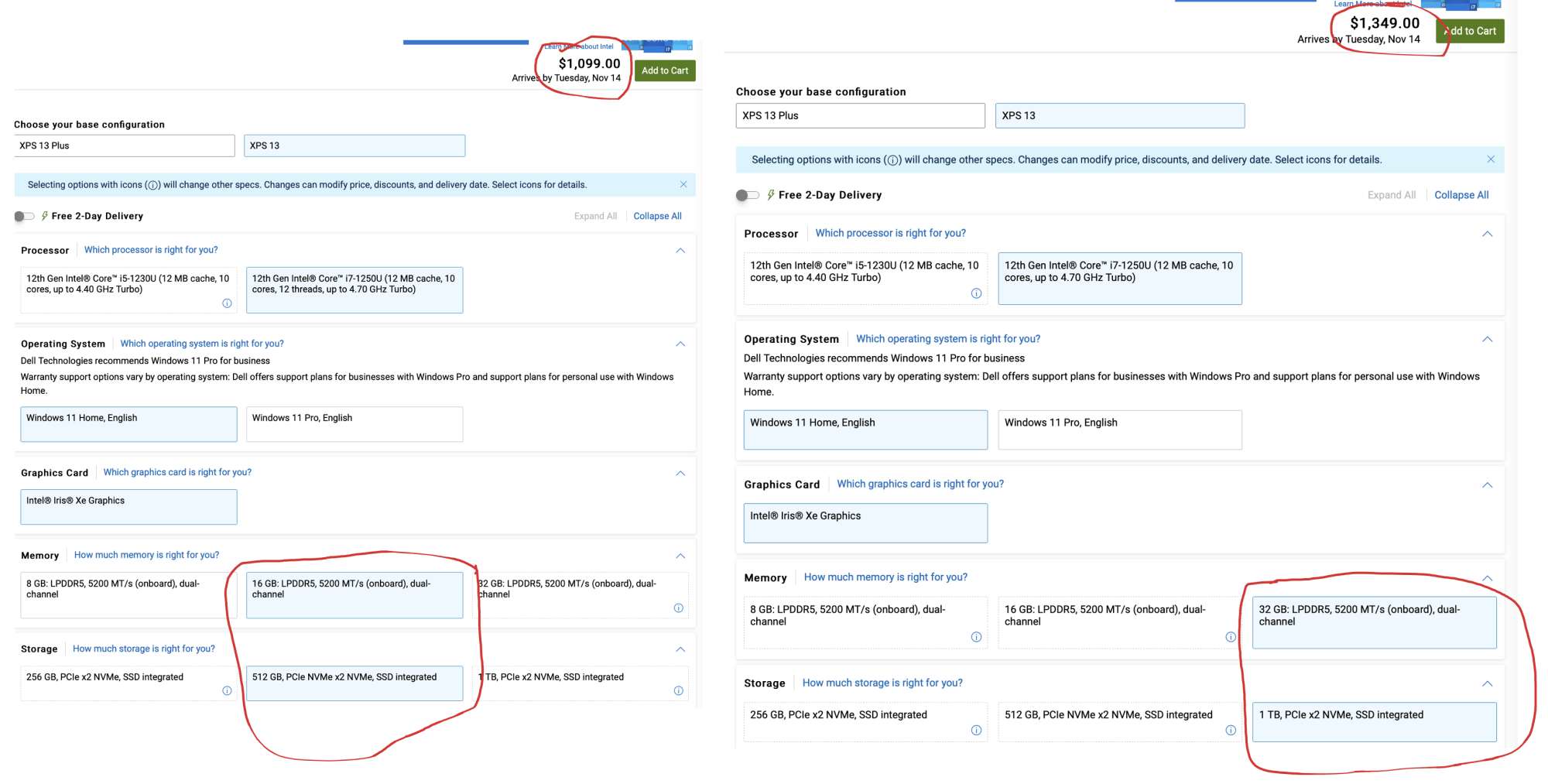
Task: Select Windows 11 Home in $1,099 configurator
Action: 128,424
